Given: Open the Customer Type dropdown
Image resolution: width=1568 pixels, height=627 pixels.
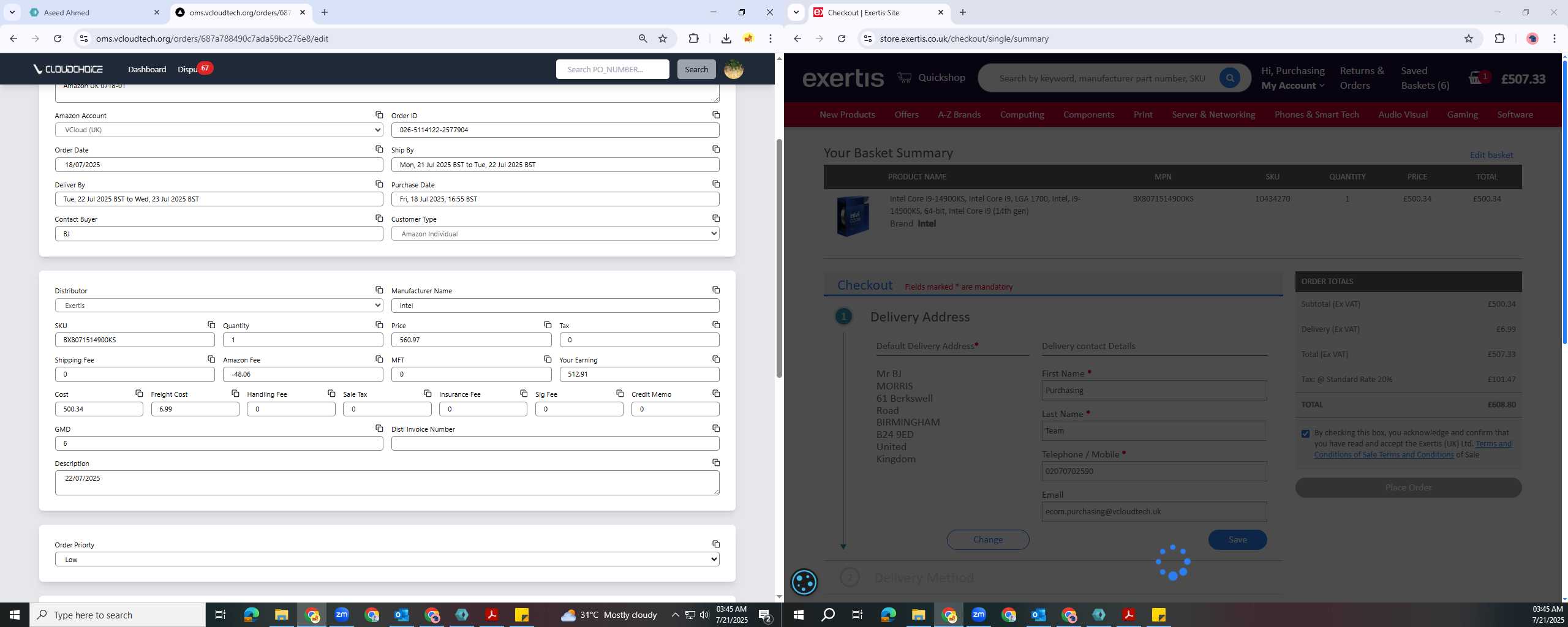Looking at the screenshot, I should tap(555, 234).
